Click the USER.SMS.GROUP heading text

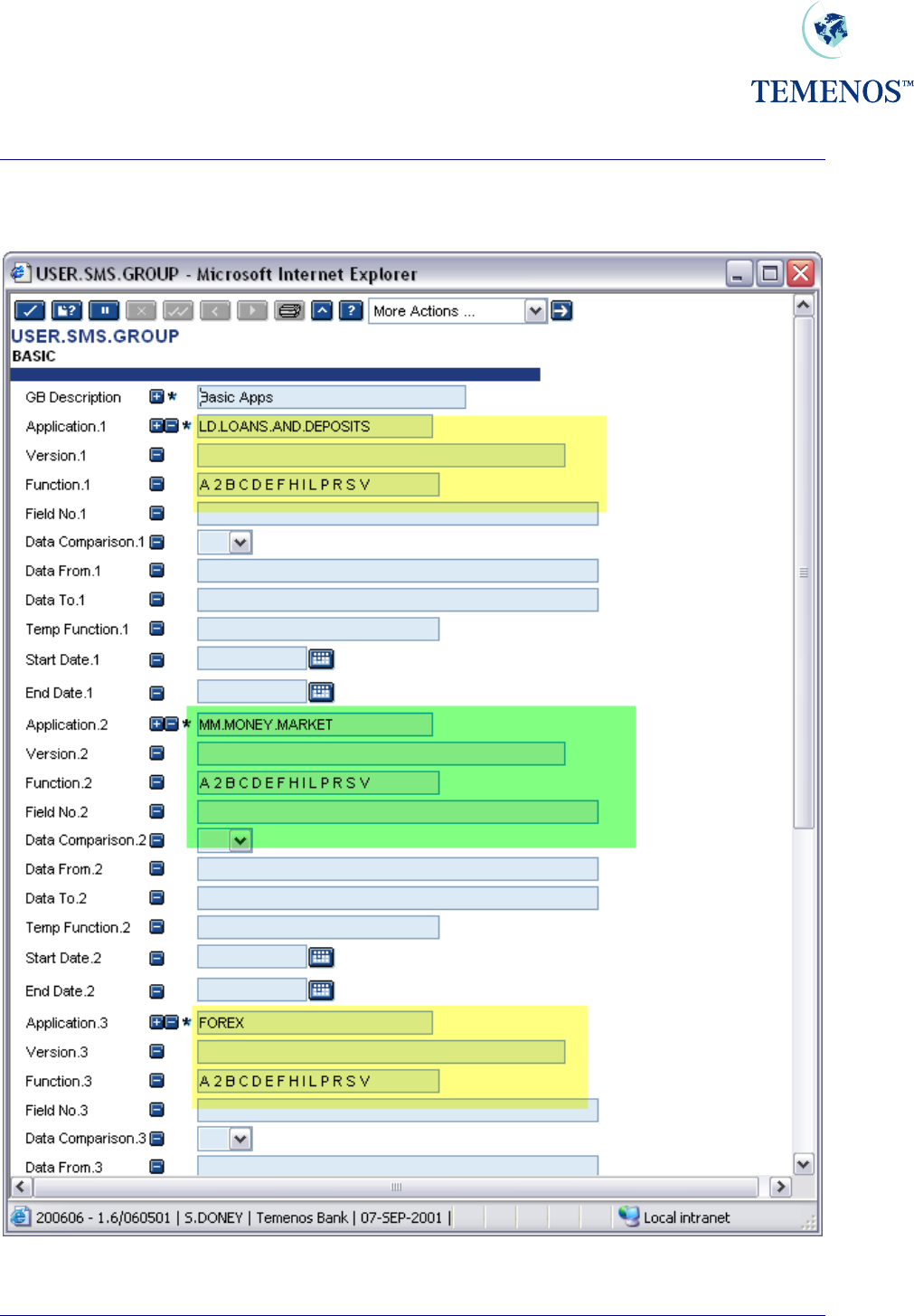point(95,336)
